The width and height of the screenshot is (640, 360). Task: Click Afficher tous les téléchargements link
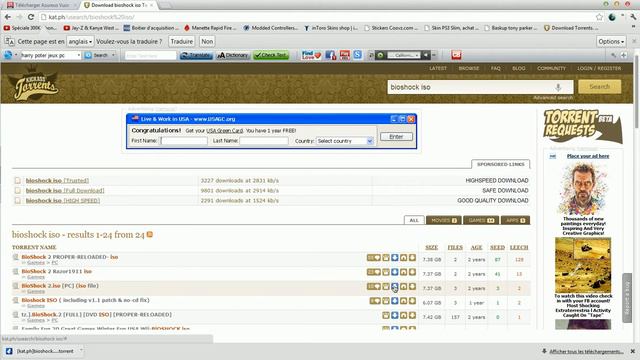(586, 351)
